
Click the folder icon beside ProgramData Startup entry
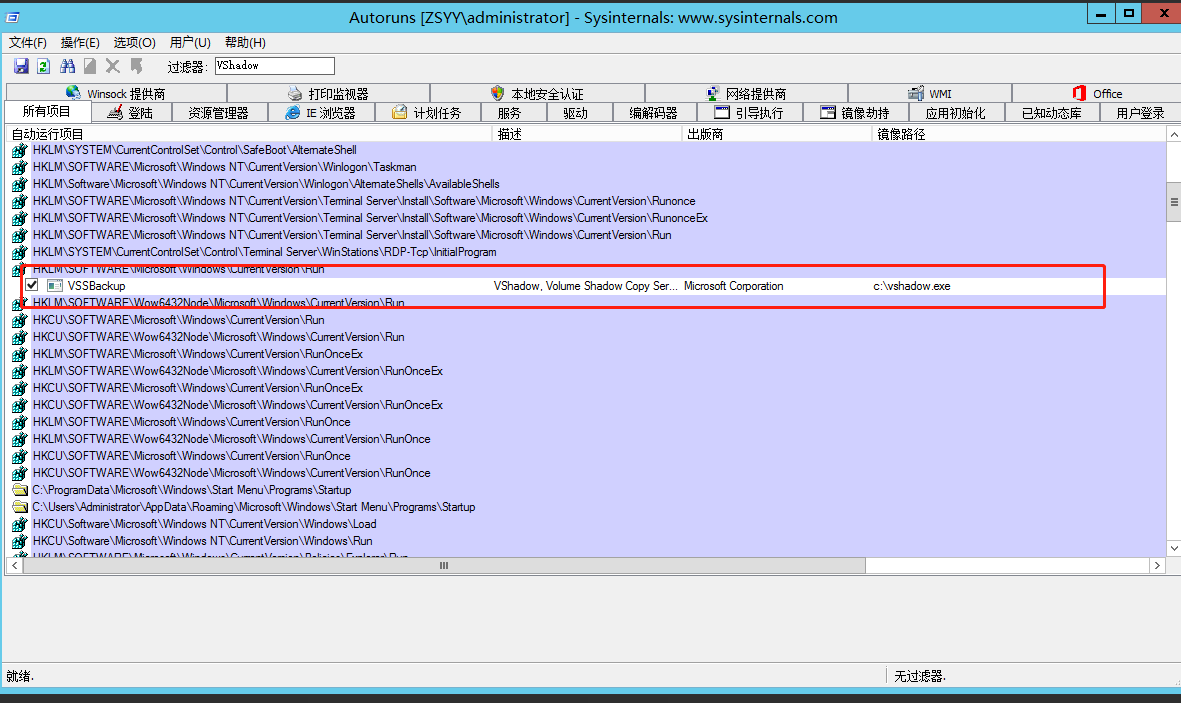click(x=21, y=490)
